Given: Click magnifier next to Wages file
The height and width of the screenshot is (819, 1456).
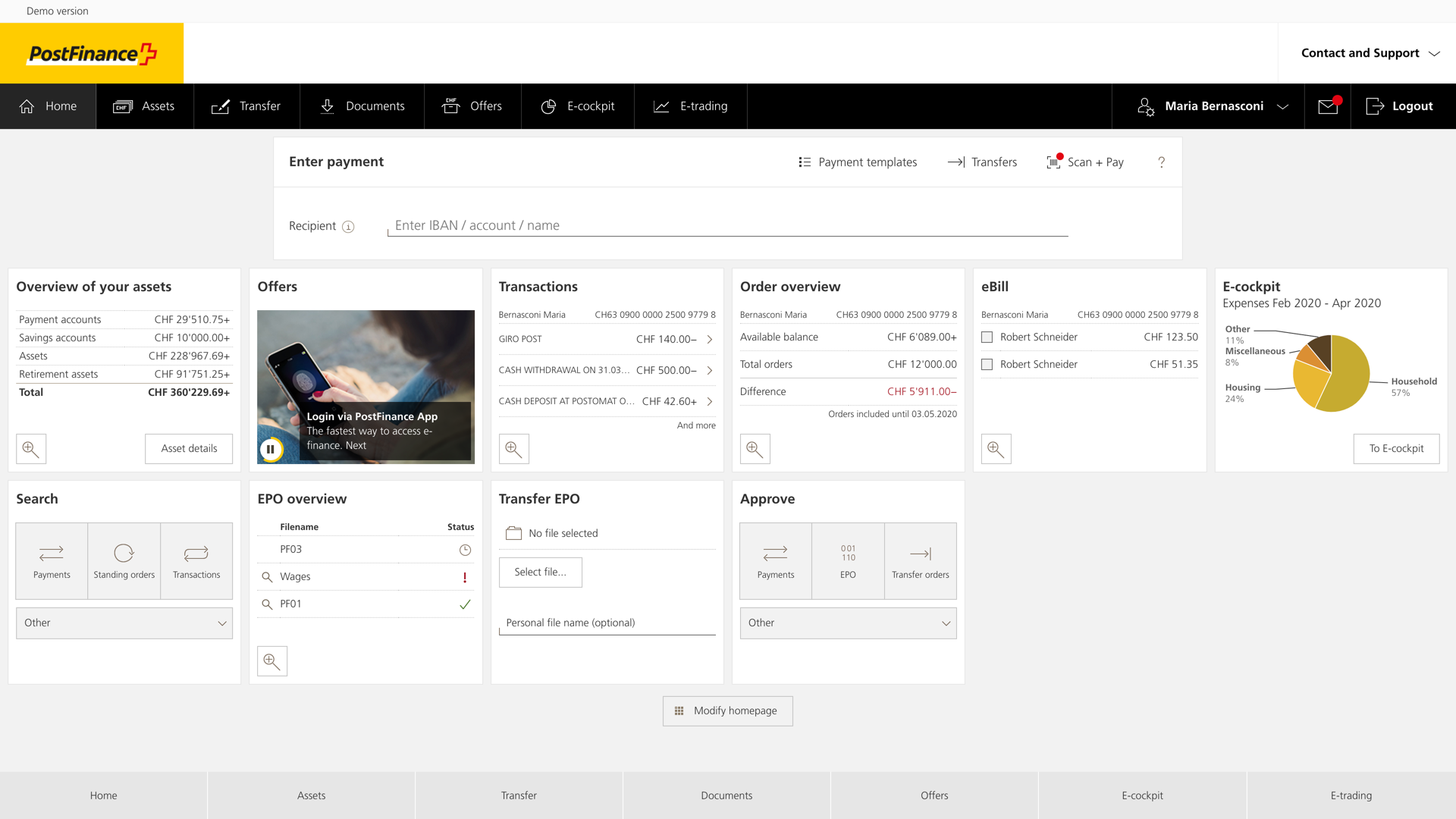Looking at the screenshot, I should pos(267,577).
